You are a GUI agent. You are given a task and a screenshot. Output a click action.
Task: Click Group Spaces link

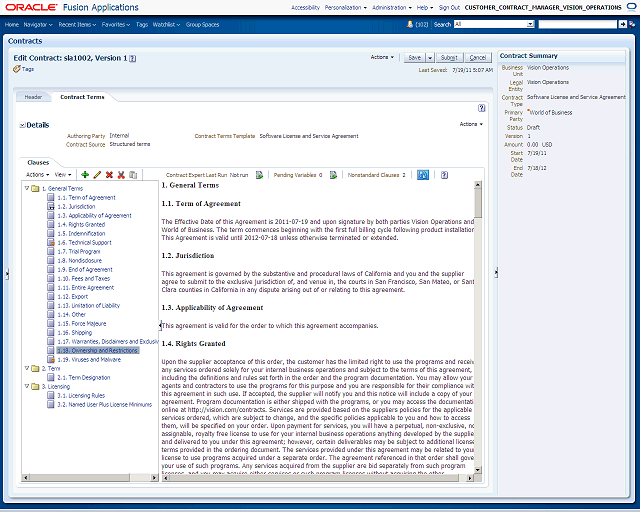202,24
